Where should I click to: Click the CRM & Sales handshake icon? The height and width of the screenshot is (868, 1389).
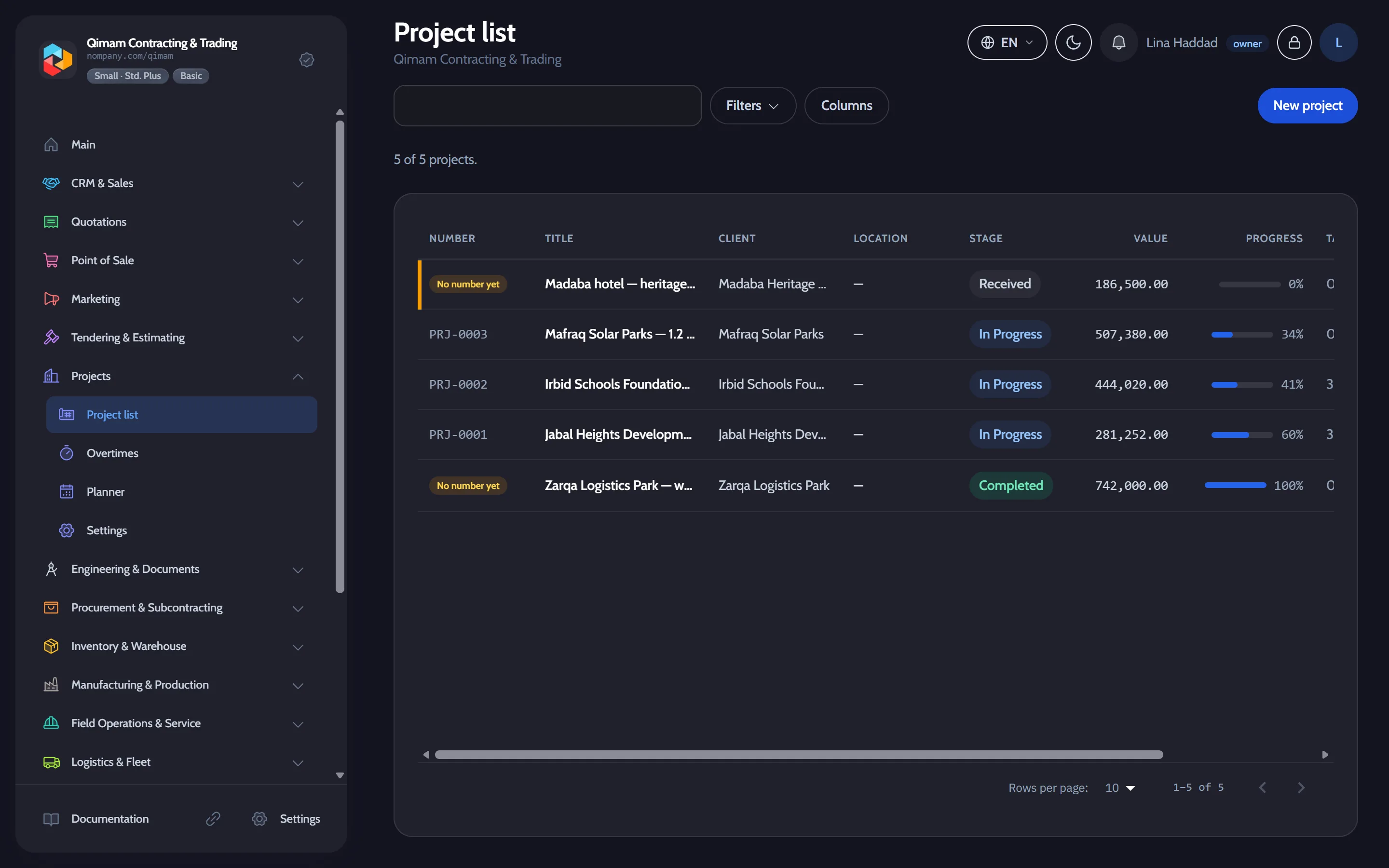click(x=51, y=183)
